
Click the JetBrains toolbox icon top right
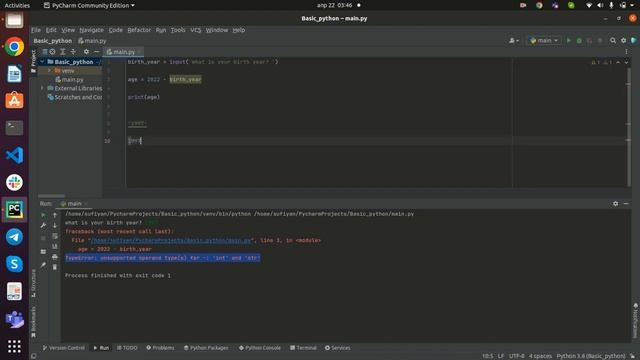click(633, 40)
